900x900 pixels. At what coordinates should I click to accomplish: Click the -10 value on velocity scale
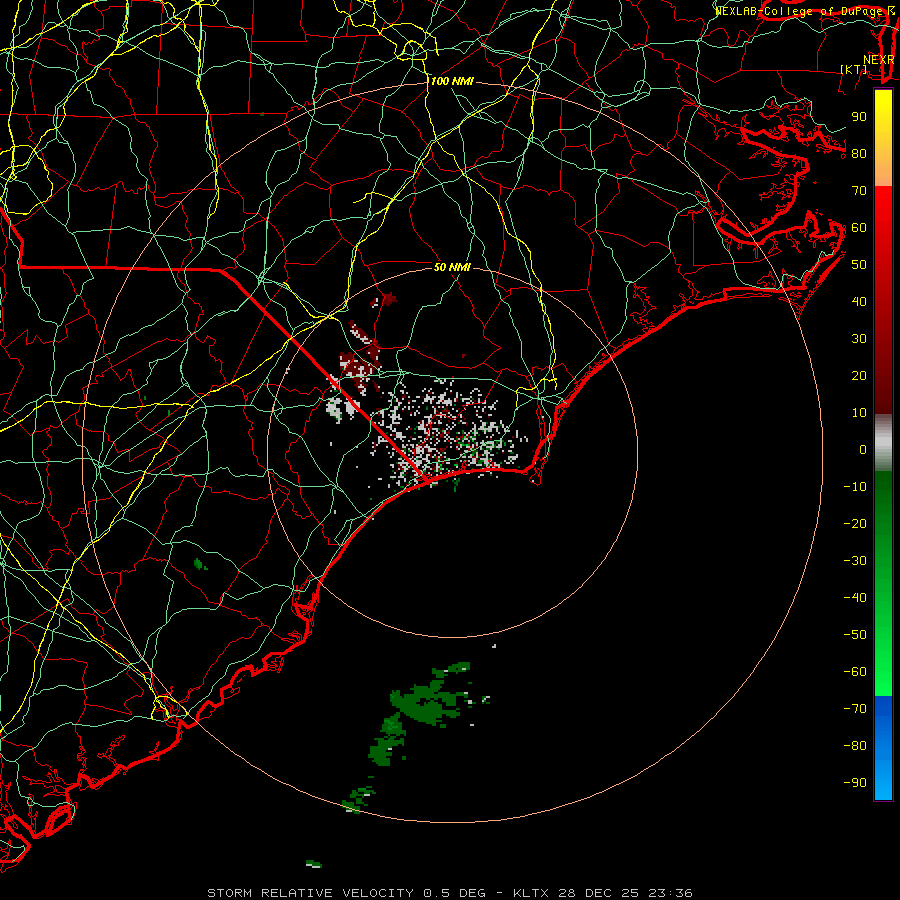tap(855, 487)
